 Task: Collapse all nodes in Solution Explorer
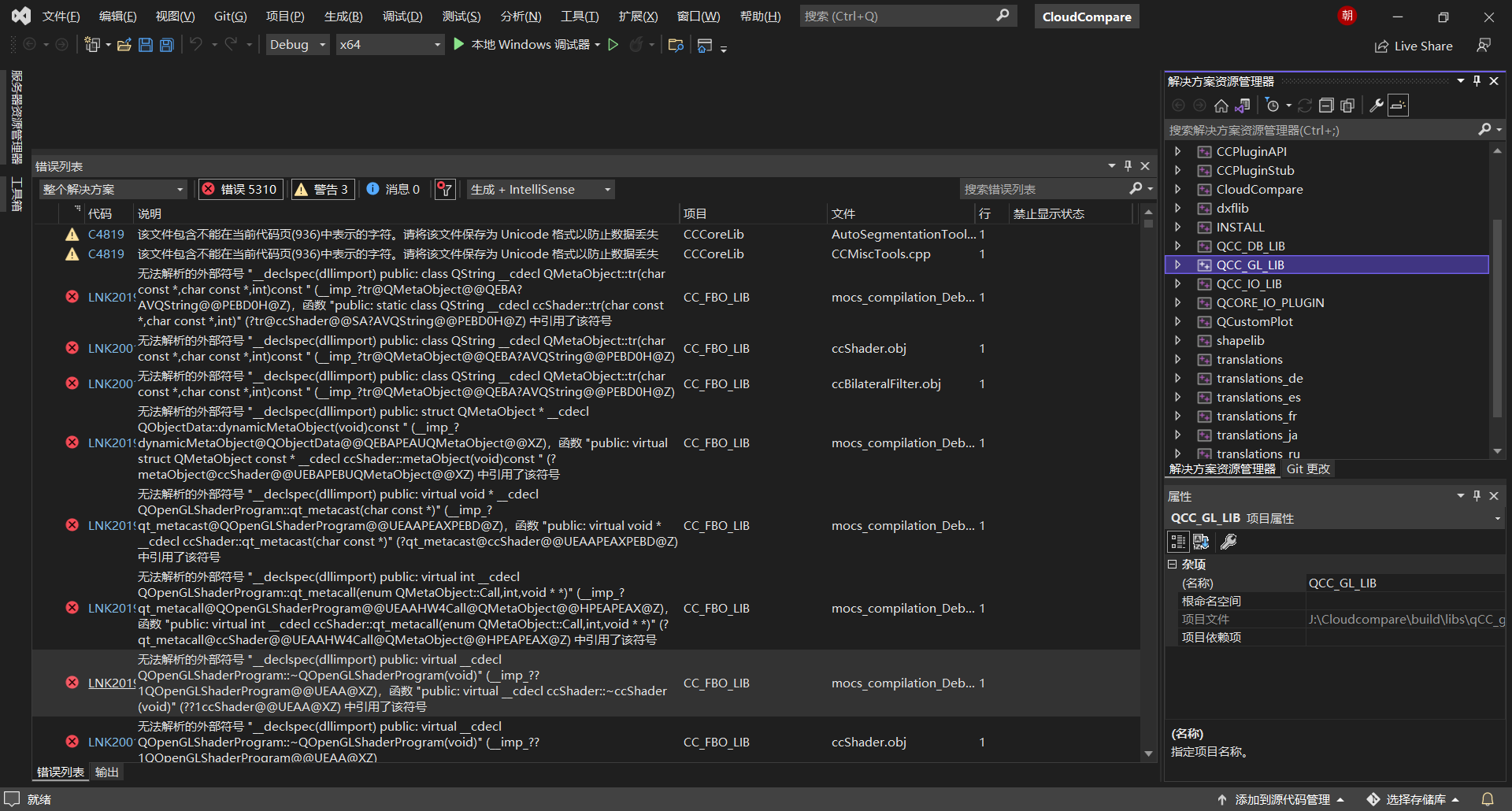(x=1326, y=106)
